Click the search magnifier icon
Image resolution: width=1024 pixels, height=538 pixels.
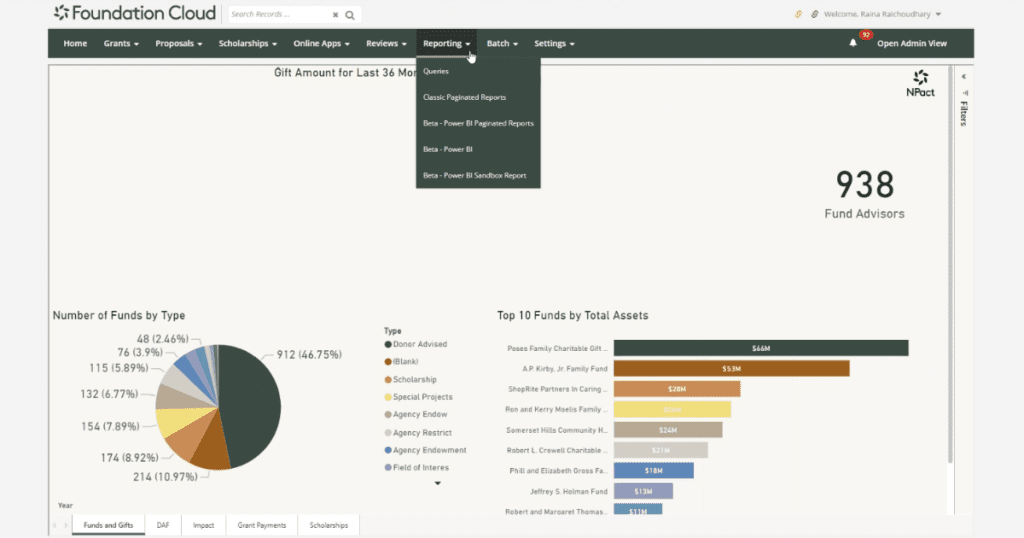tap(350, 14)
